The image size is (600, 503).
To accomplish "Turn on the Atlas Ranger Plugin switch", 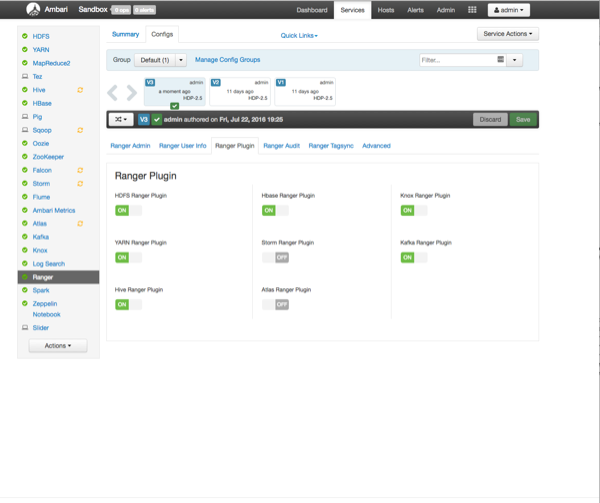I will point(275,304).
